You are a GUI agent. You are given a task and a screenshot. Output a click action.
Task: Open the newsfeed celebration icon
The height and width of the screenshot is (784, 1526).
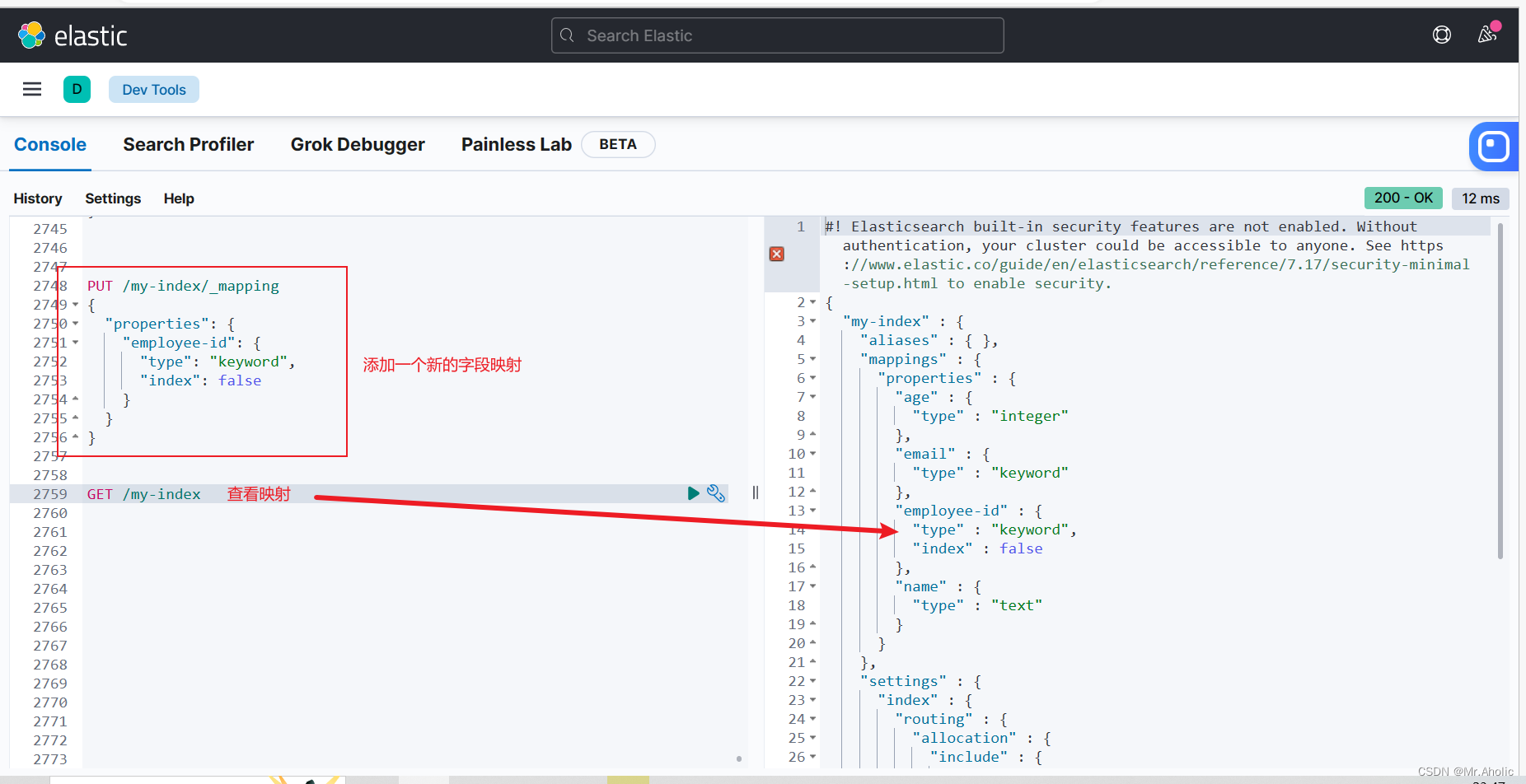click(1487, 34)
